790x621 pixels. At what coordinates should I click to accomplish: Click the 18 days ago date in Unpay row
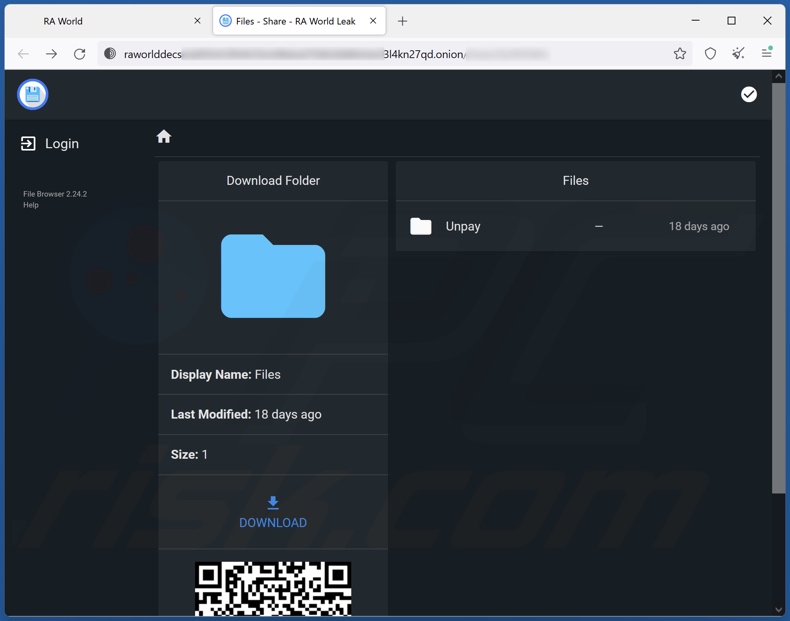(699, 227)
